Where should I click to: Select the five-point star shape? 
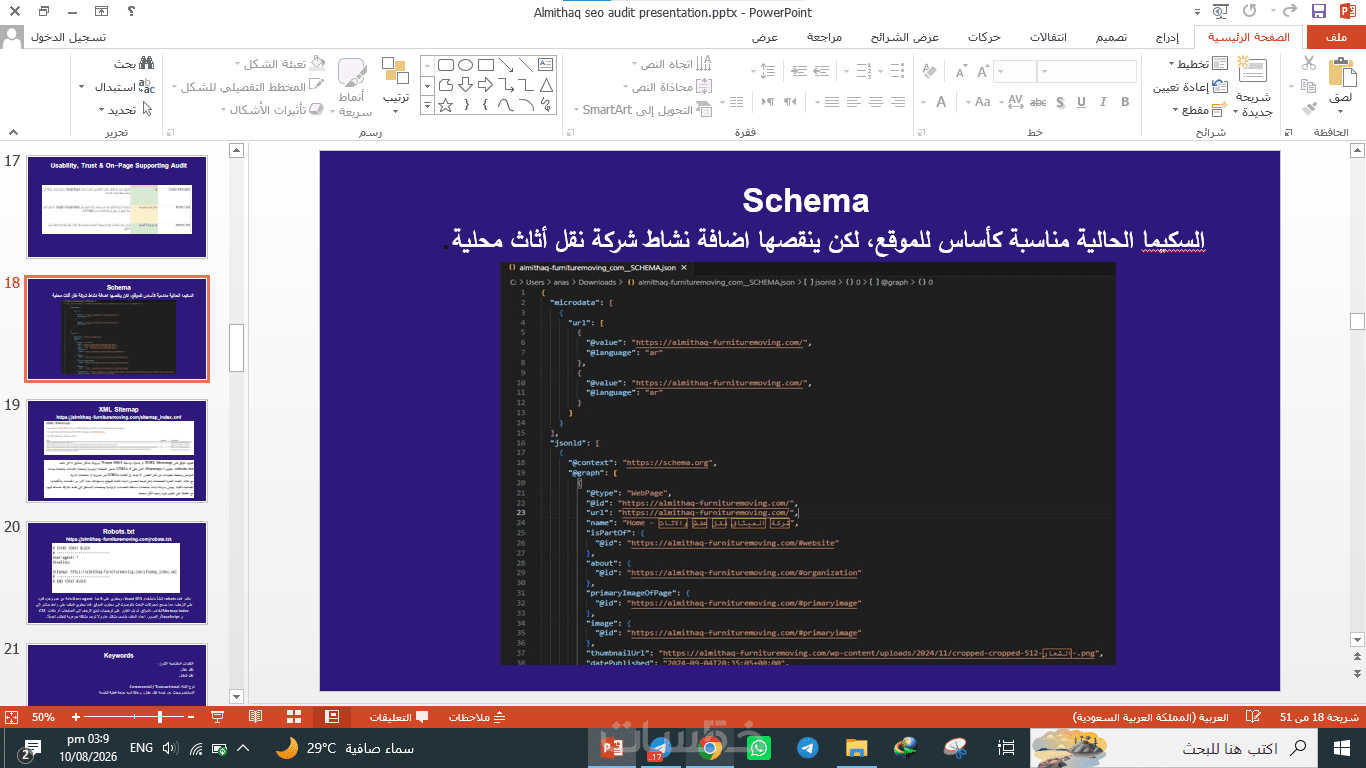click(x=446, y=104)
